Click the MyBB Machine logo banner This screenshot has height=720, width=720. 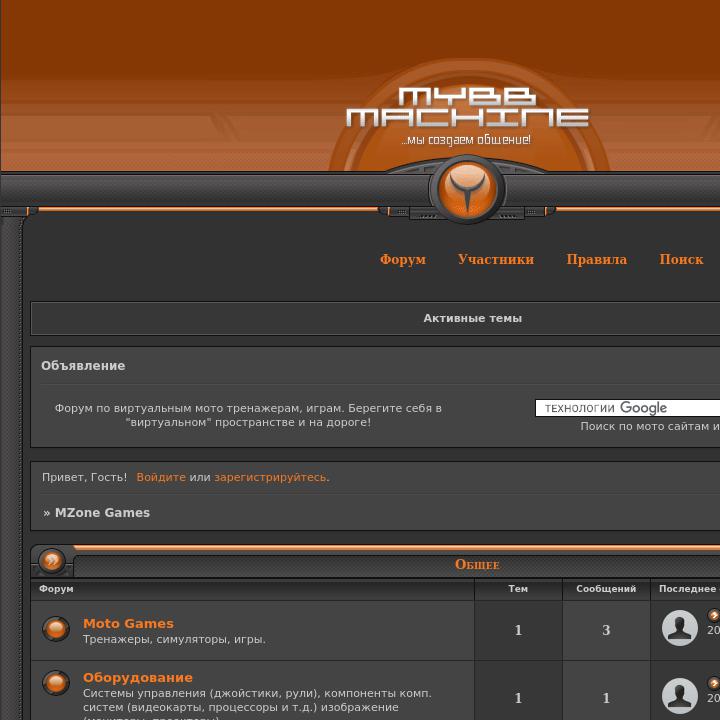(x=467, y=116)
